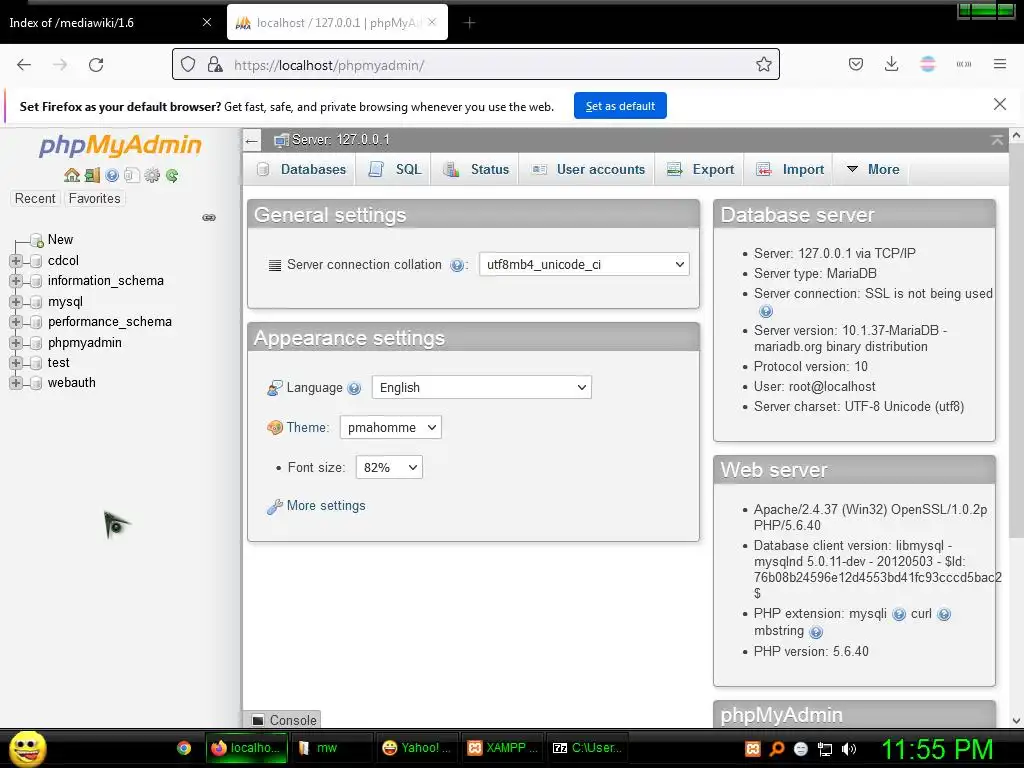Viewport: 1024px width, 768px height.
Task: Click the Favorites tables button
Action: coord(95,199)
